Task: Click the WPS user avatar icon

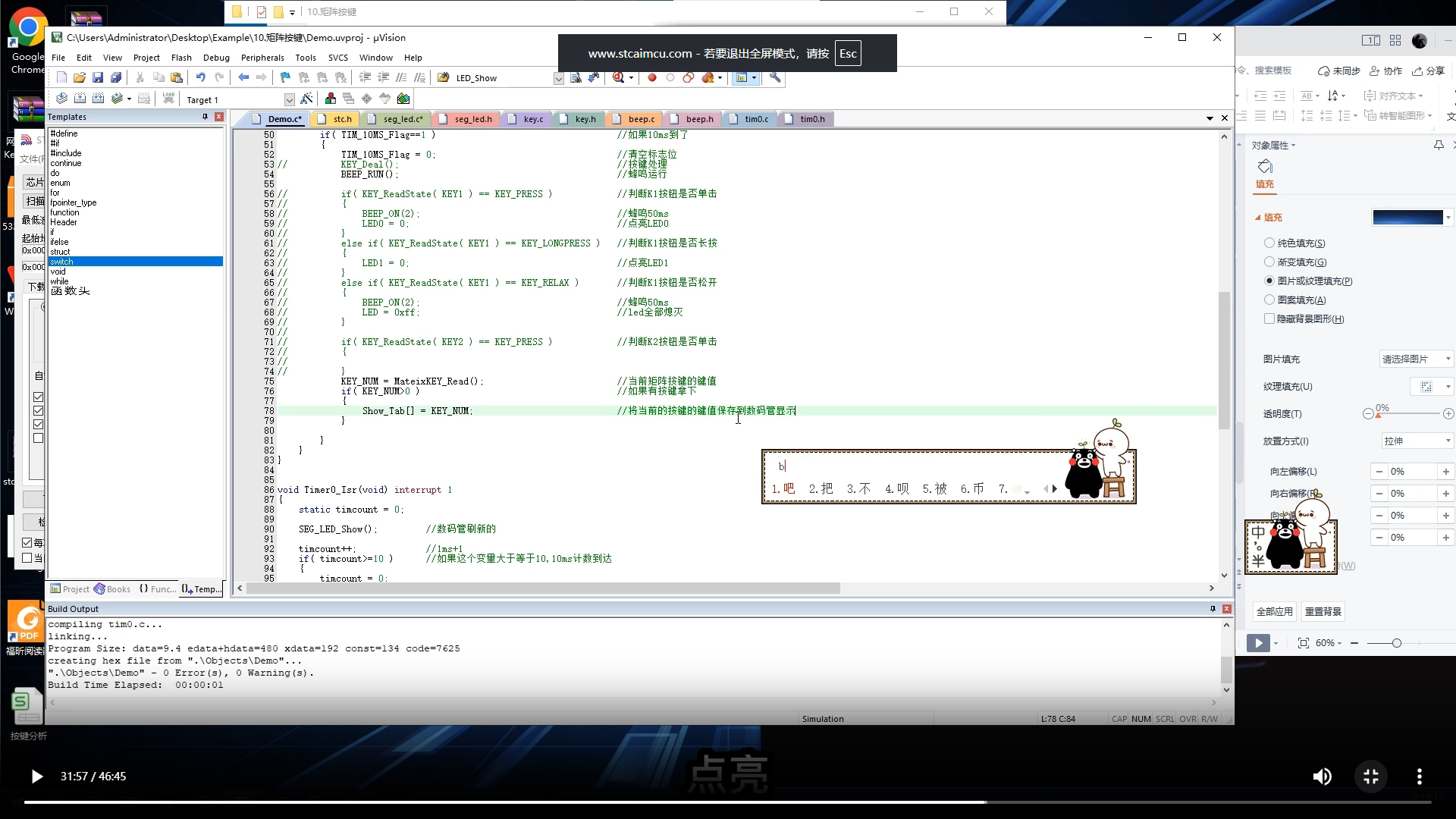Action: (1420, 41)
